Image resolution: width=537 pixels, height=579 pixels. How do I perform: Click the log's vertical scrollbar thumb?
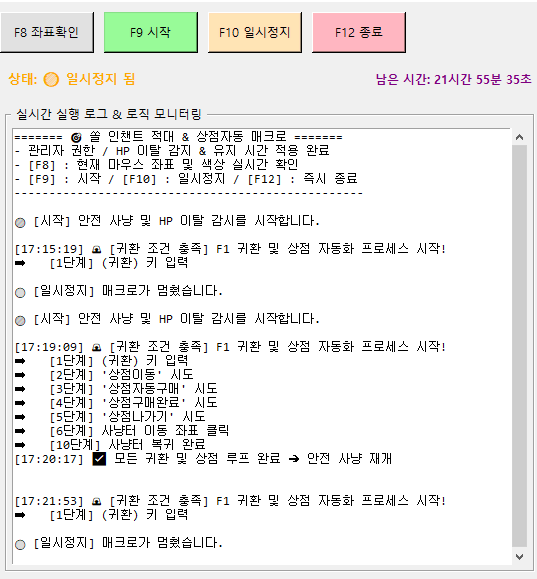coord(519,346)
